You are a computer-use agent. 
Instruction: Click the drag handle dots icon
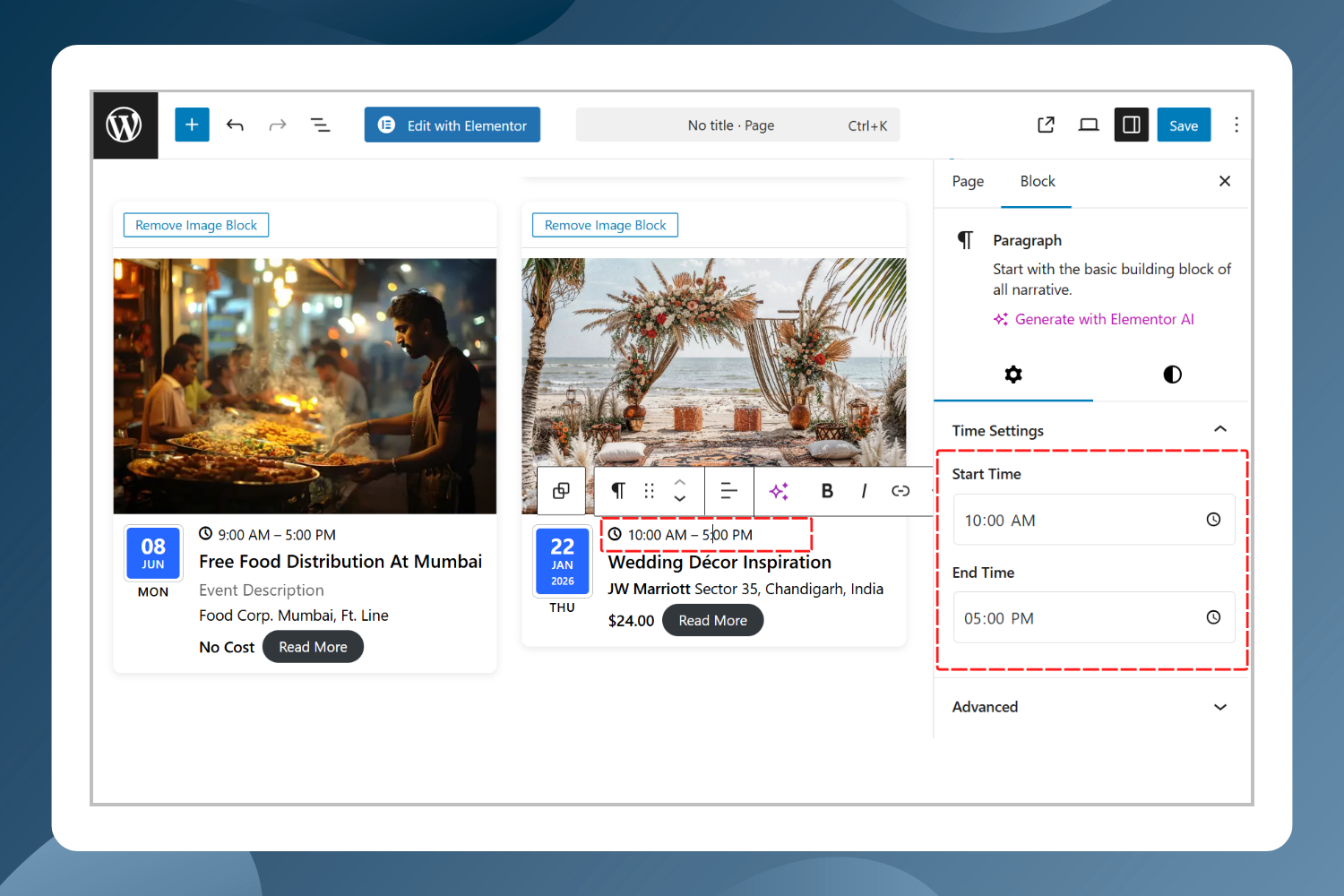click(x=650, y=491)
